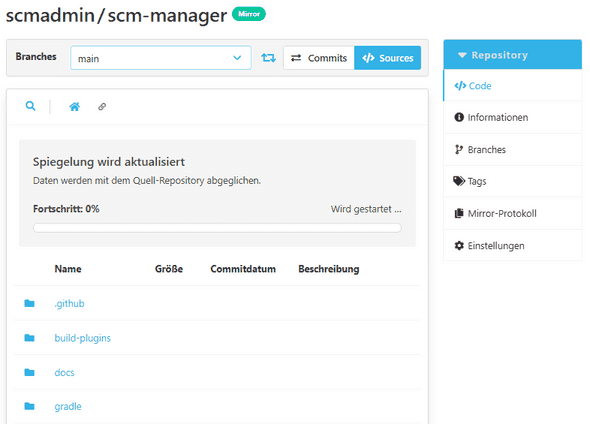Open Einstellungen in the repository menu
Screen dimensions: 590x424
click(512, 246)
